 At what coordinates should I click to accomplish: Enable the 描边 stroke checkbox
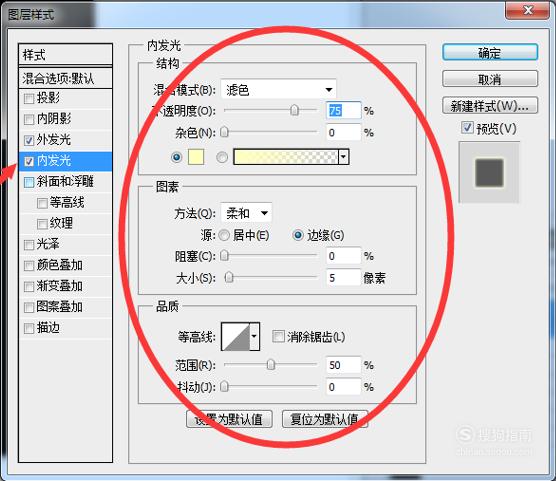29,328
